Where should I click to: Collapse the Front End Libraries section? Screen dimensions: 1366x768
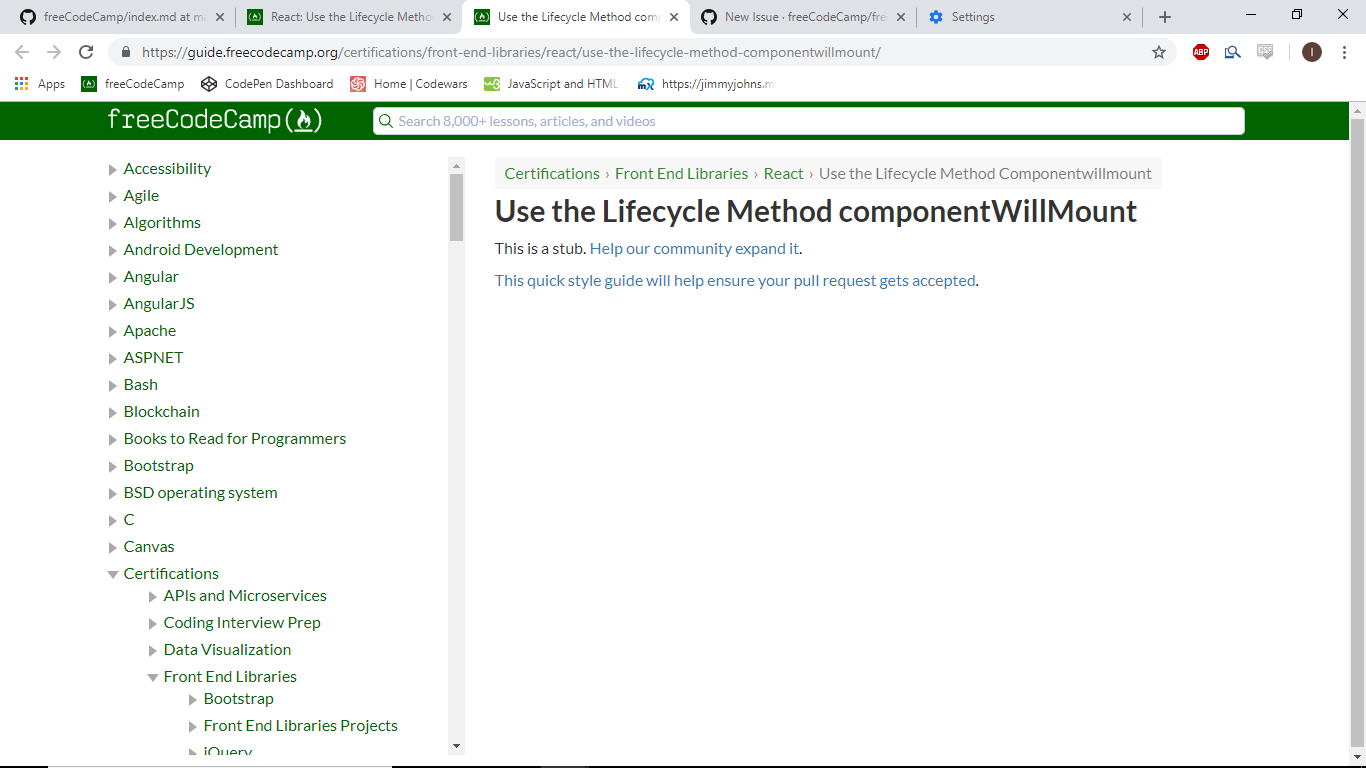[x=153, y=676]
